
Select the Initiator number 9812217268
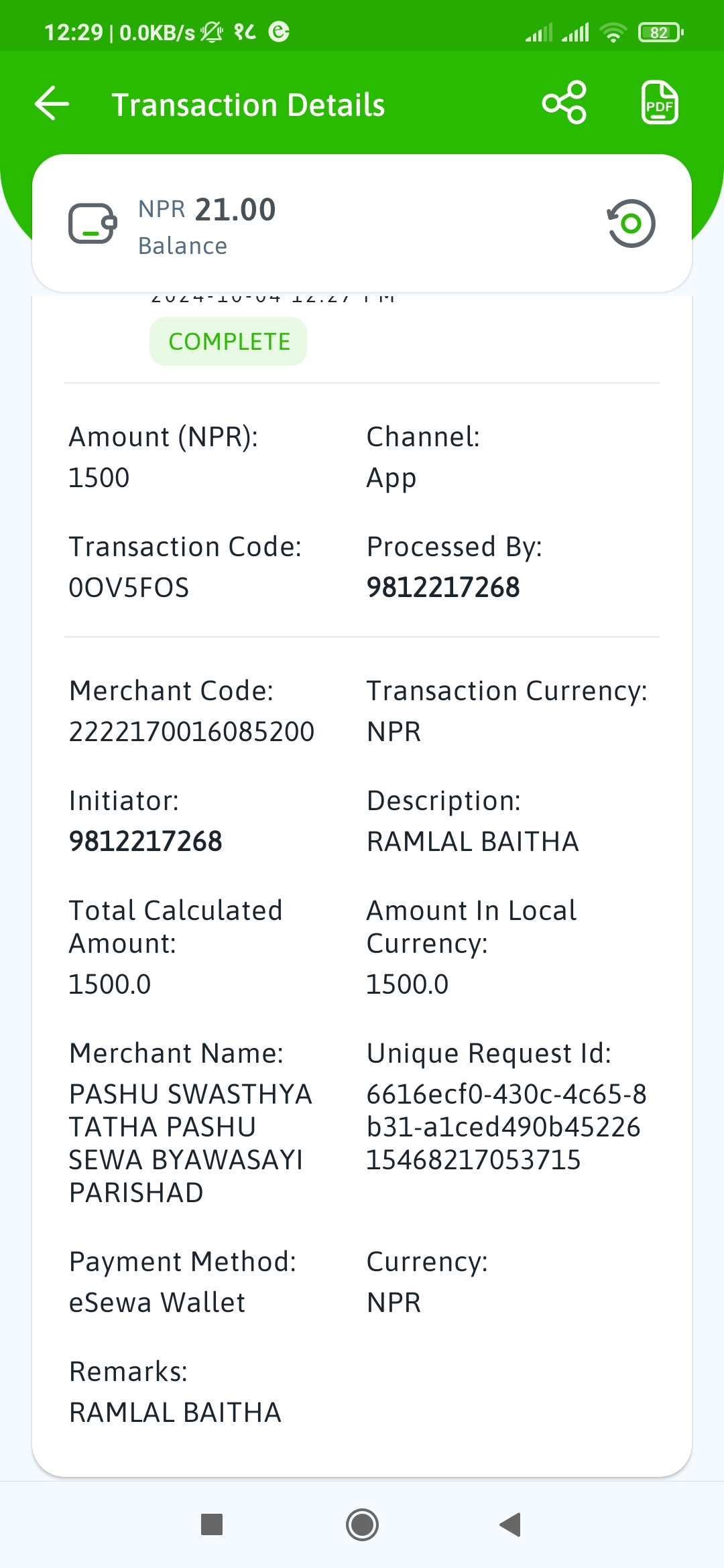pos(145,842)
